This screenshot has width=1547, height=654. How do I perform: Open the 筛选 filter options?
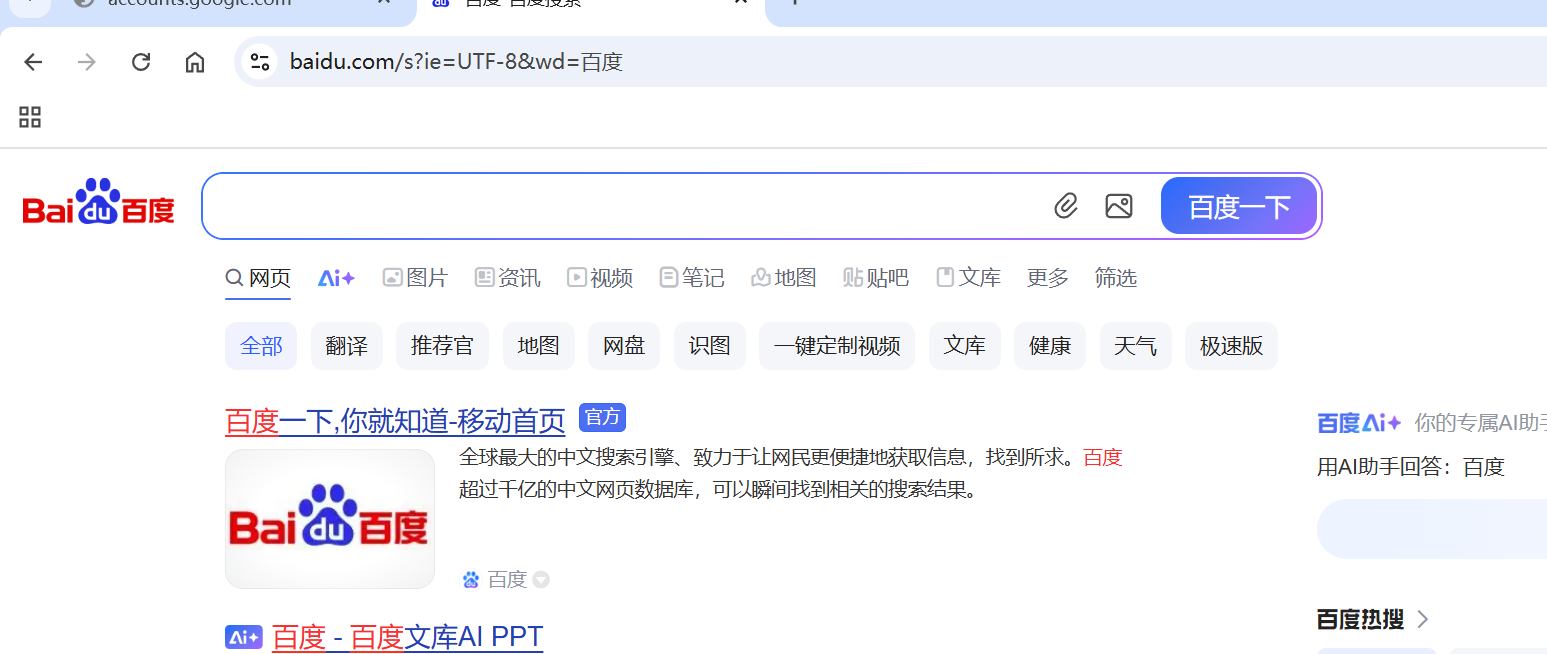pos(1116,278)
